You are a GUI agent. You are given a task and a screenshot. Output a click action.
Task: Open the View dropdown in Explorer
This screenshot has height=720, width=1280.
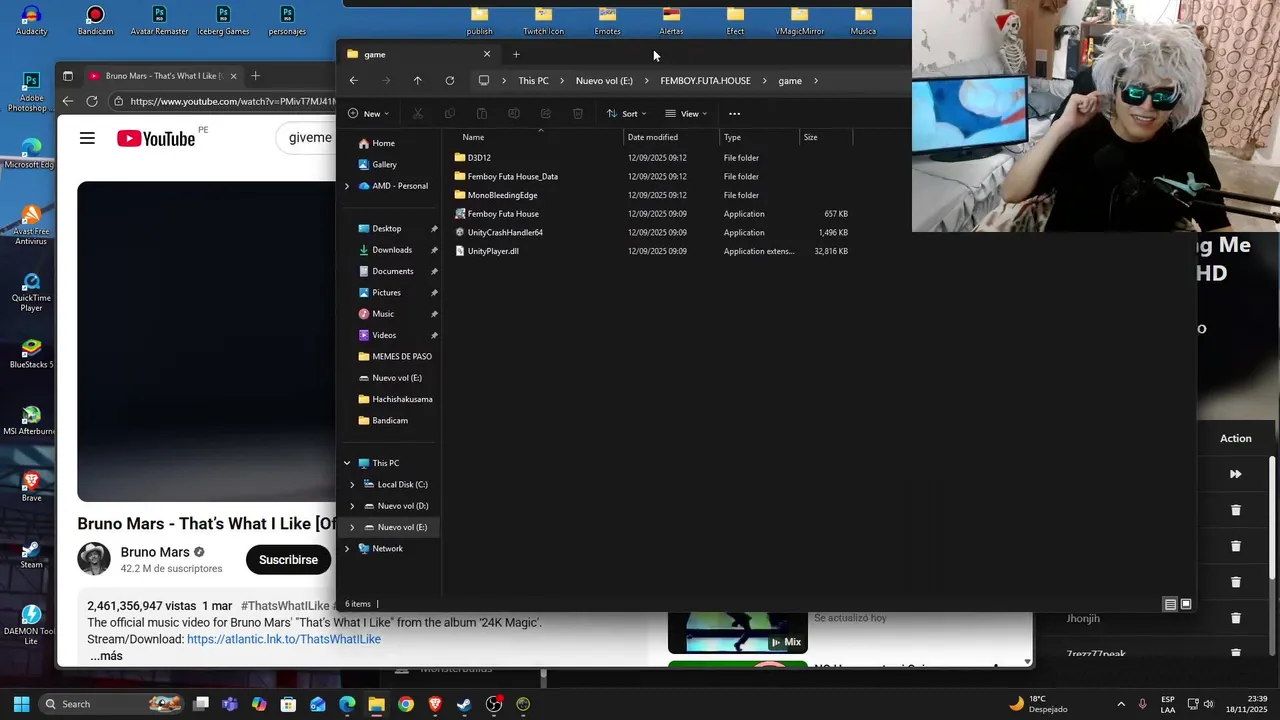click(686, 114)
